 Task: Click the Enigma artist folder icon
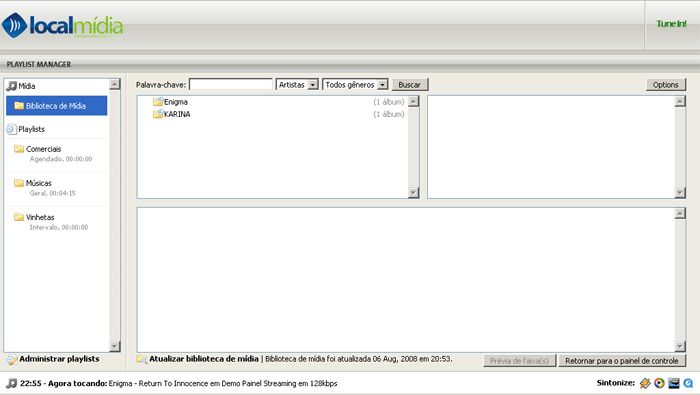point(158,102)
